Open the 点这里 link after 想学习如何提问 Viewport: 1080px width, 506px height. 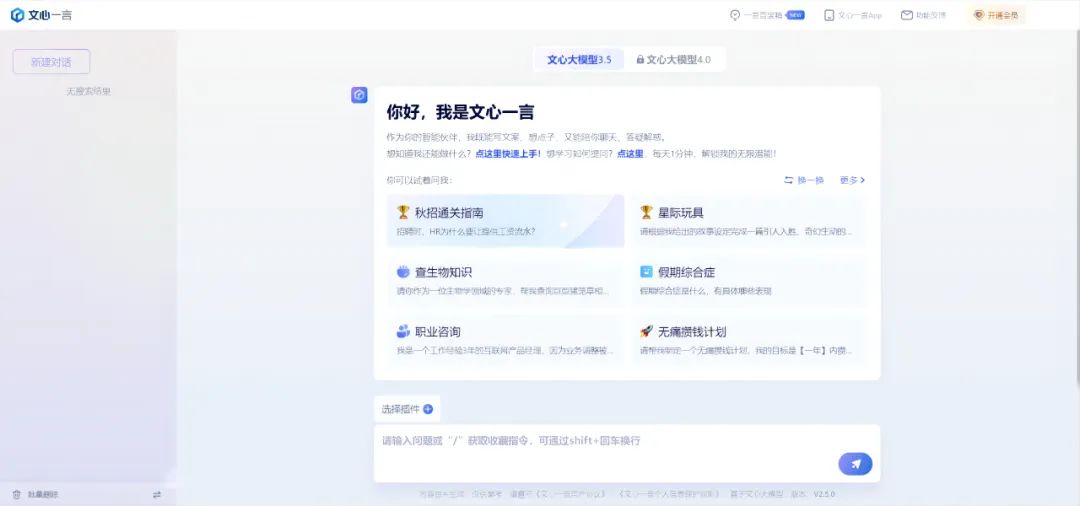point(630,154)
